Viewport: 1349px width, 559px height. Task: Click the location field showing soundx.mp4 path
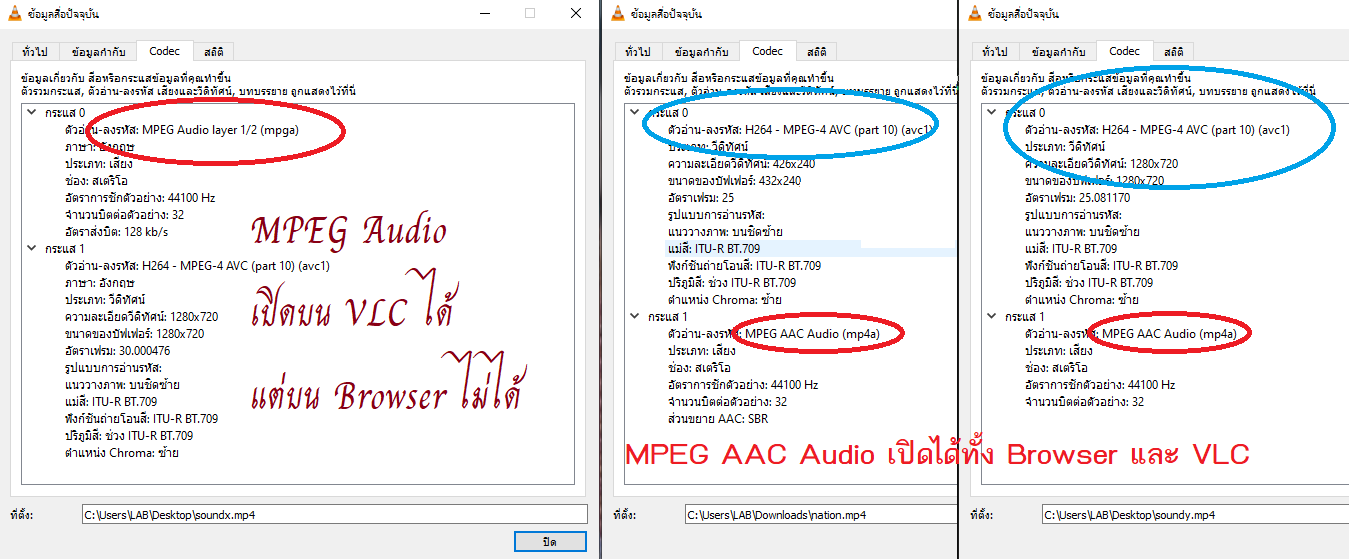tap(334, 515)
